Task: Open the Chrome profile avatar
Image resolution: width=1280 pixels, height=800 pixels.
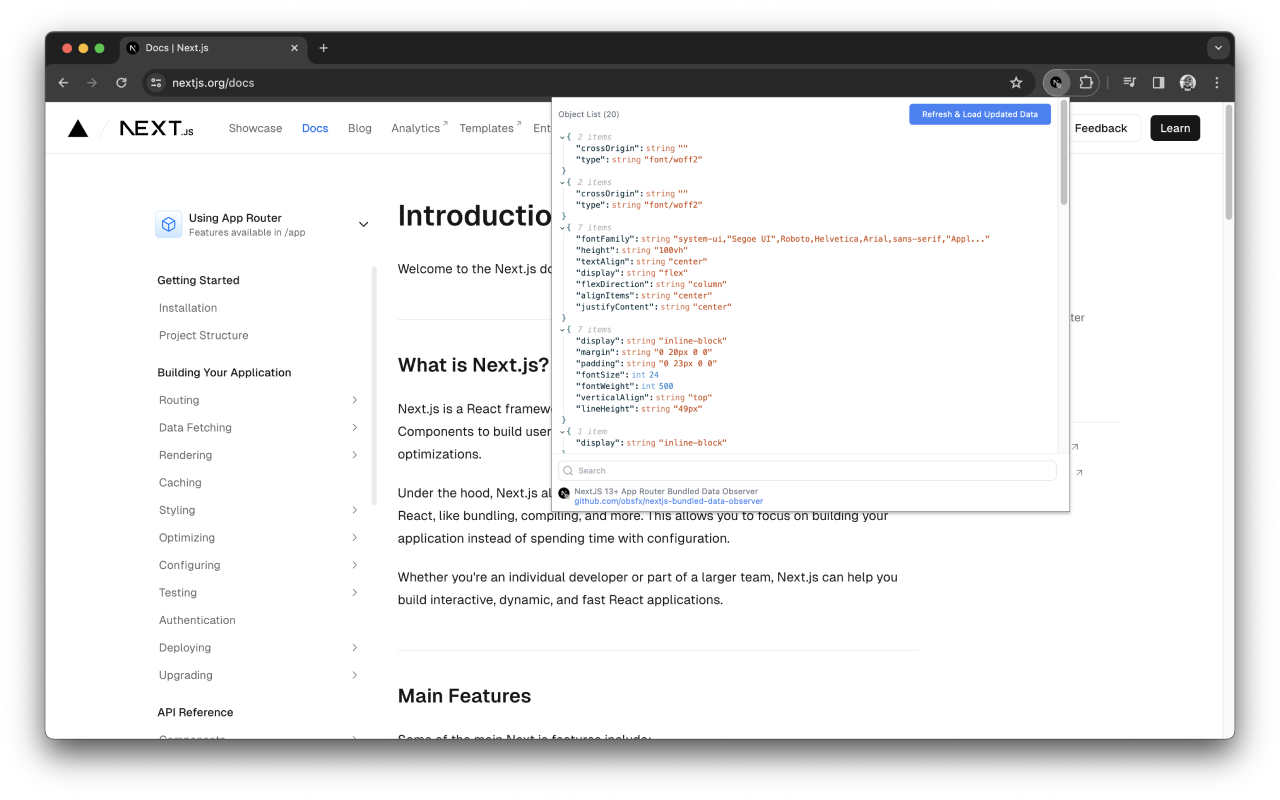Action: click(x=1188, y=83)
